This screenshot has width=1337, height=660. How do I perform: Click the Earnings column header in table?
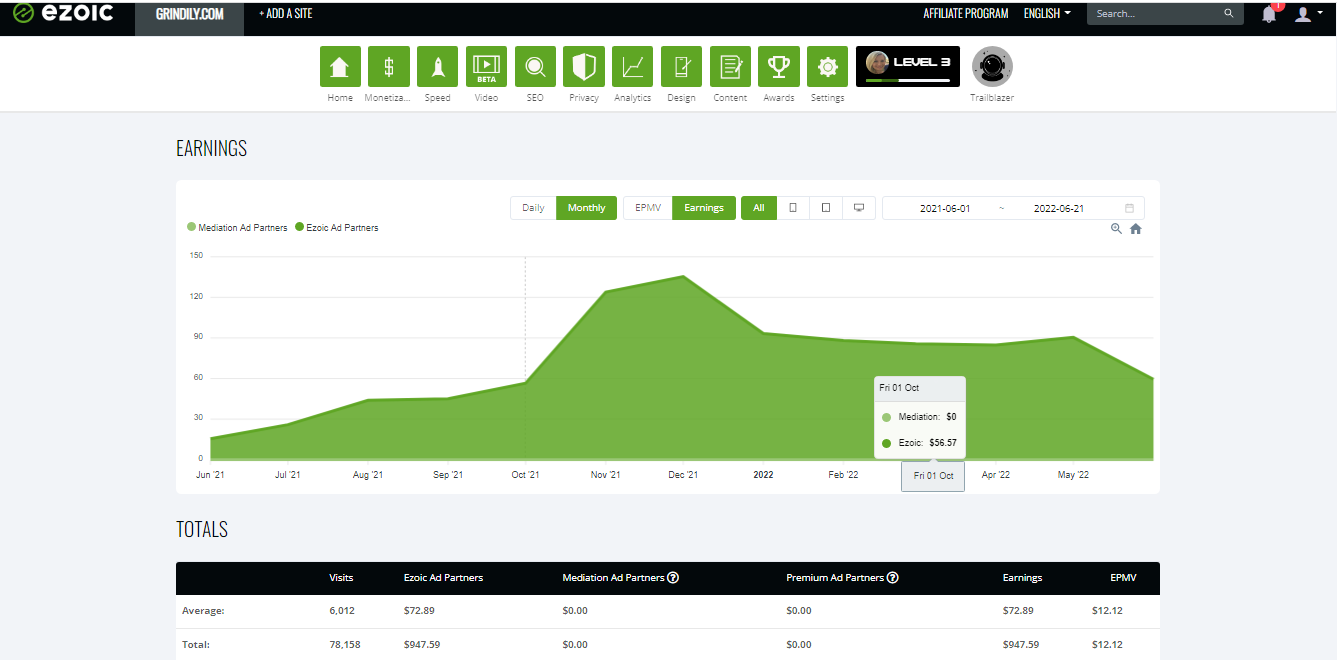pos(1022,578)
